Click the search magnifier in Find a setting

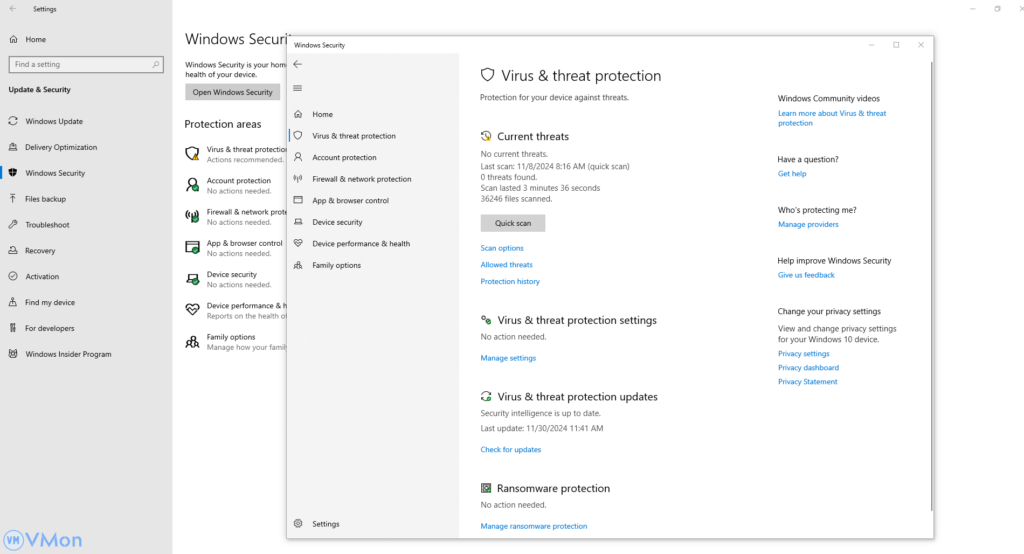coord(155,64)
